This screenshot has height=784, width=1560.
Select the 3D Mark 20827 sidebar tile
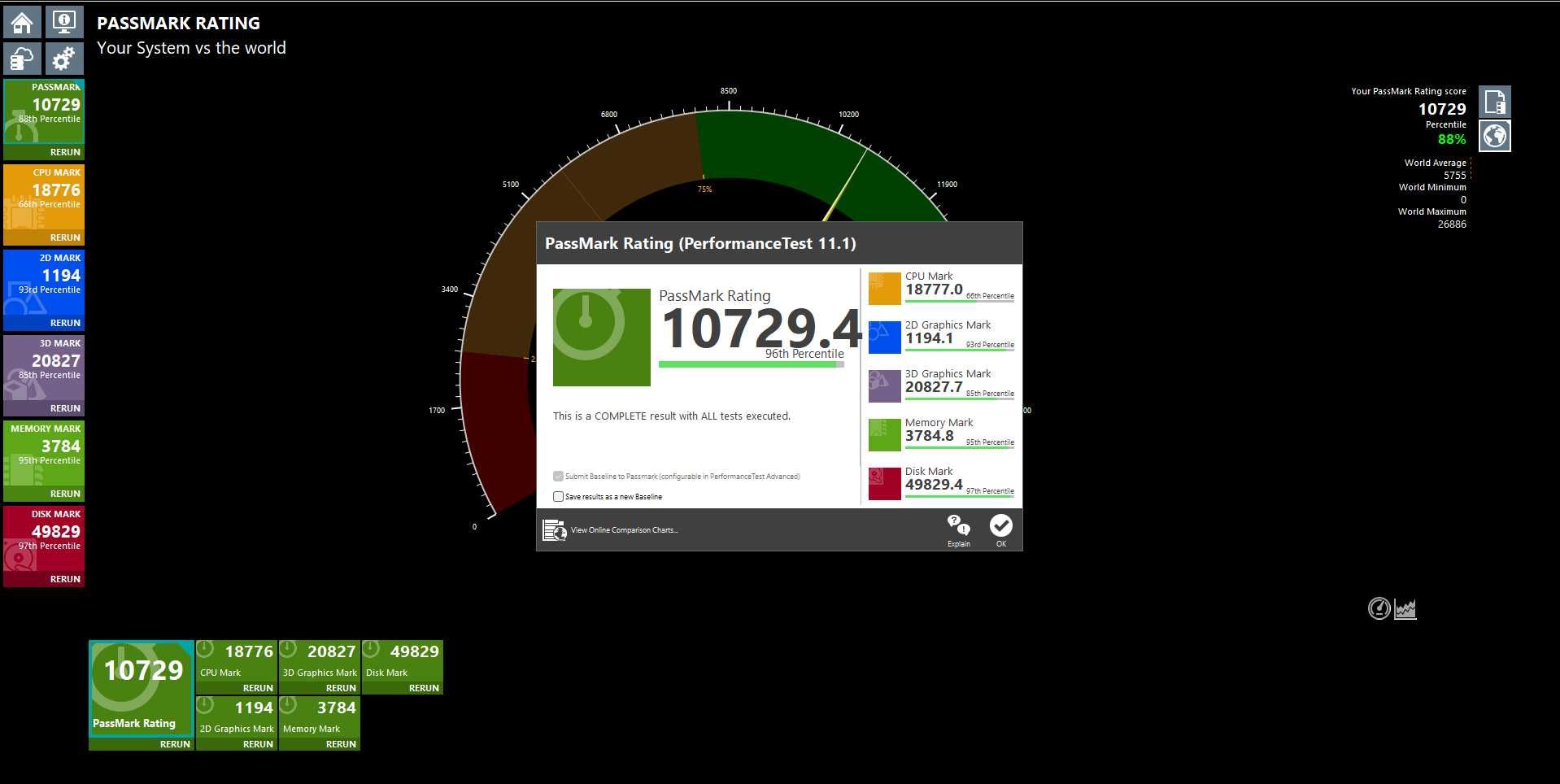44,368
